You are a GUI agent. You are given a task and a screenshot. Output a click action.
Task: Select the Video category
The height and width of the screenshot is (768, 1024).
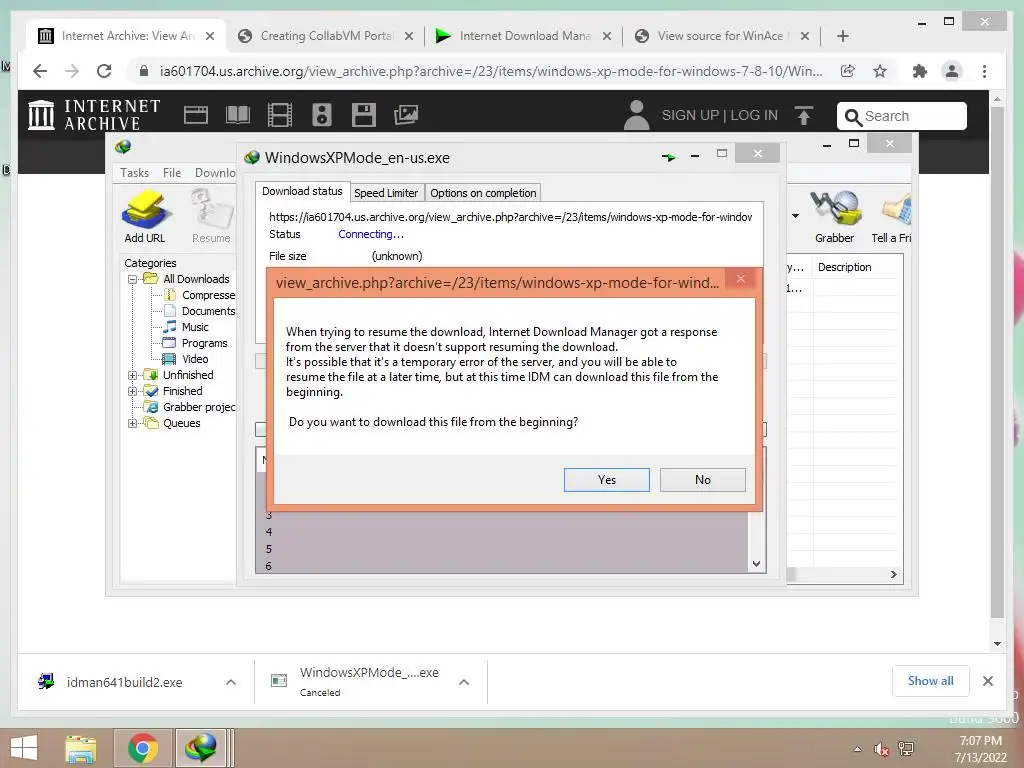pyautogui.click(x=195, y=359)
